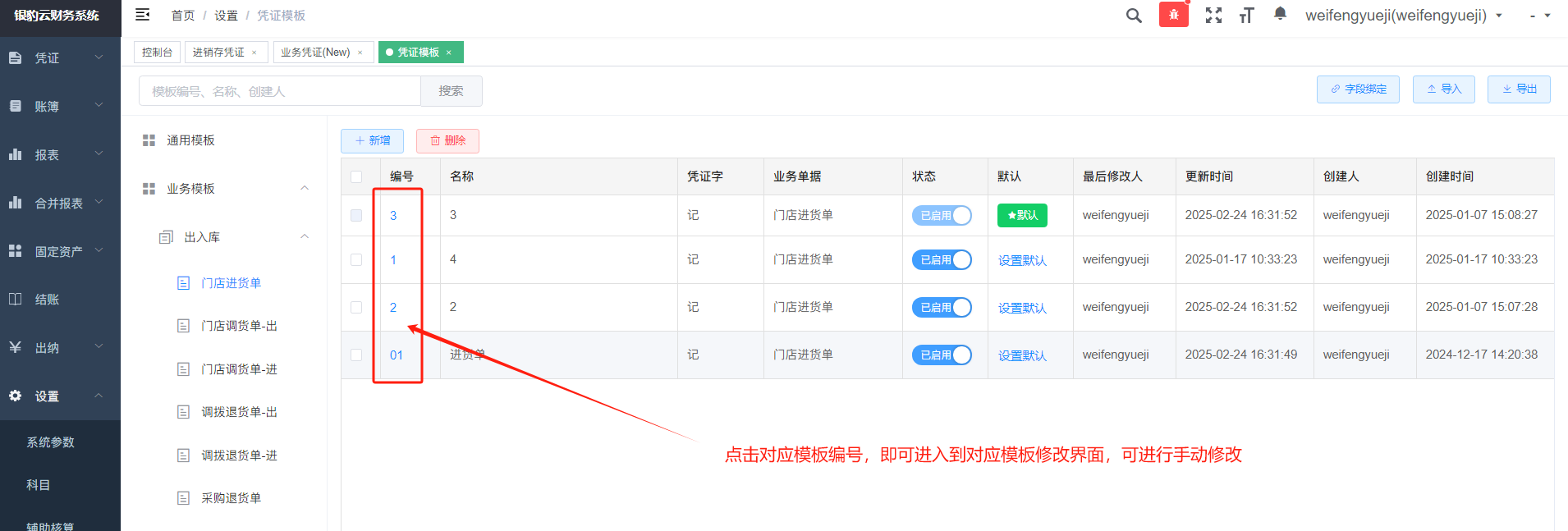Image resolution: width=1568 pixels, height=531 pixels.
Task: Click 设置默认 for template 1
Action: pos(1022,260)
